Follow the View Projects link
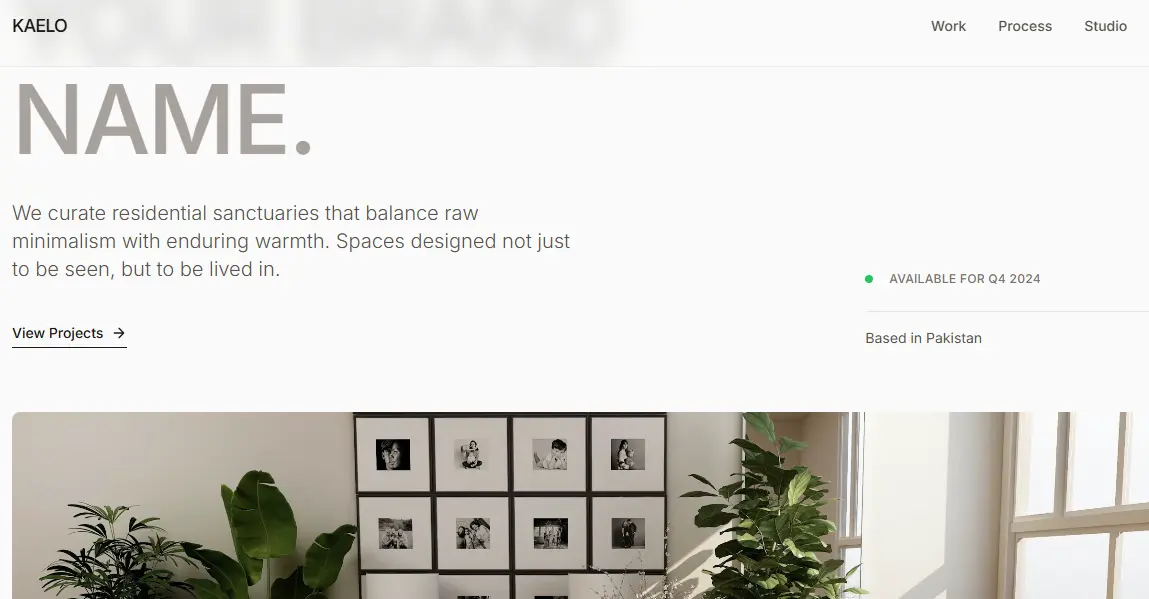The image size is (1149, 599). pyautogui.click(x=69, y=334)
